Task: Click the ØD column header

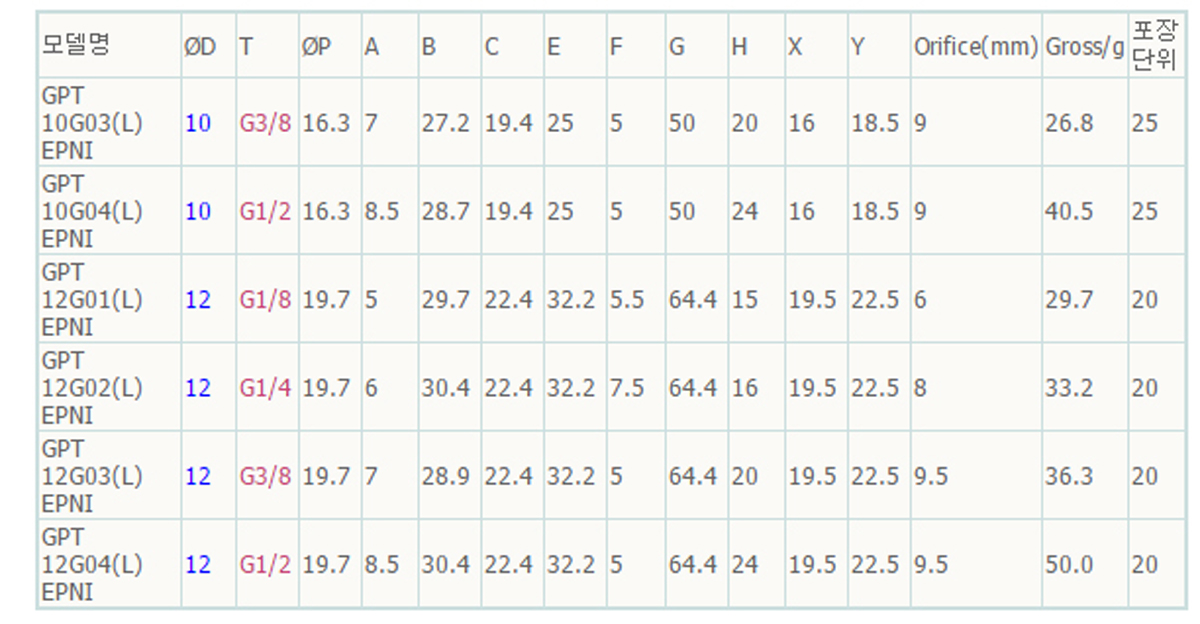Action: [x=200, y=46]
